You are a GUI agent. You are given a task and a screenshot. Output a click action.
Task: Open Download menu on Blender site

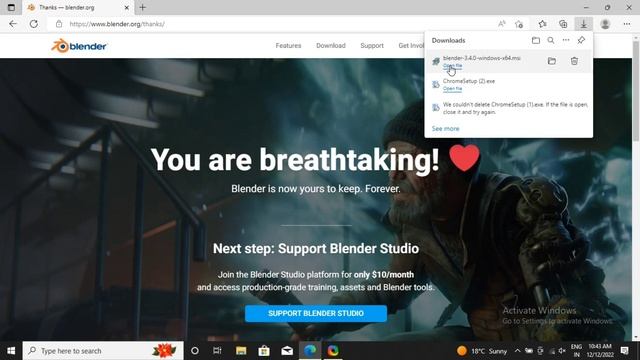coord(331,46)
